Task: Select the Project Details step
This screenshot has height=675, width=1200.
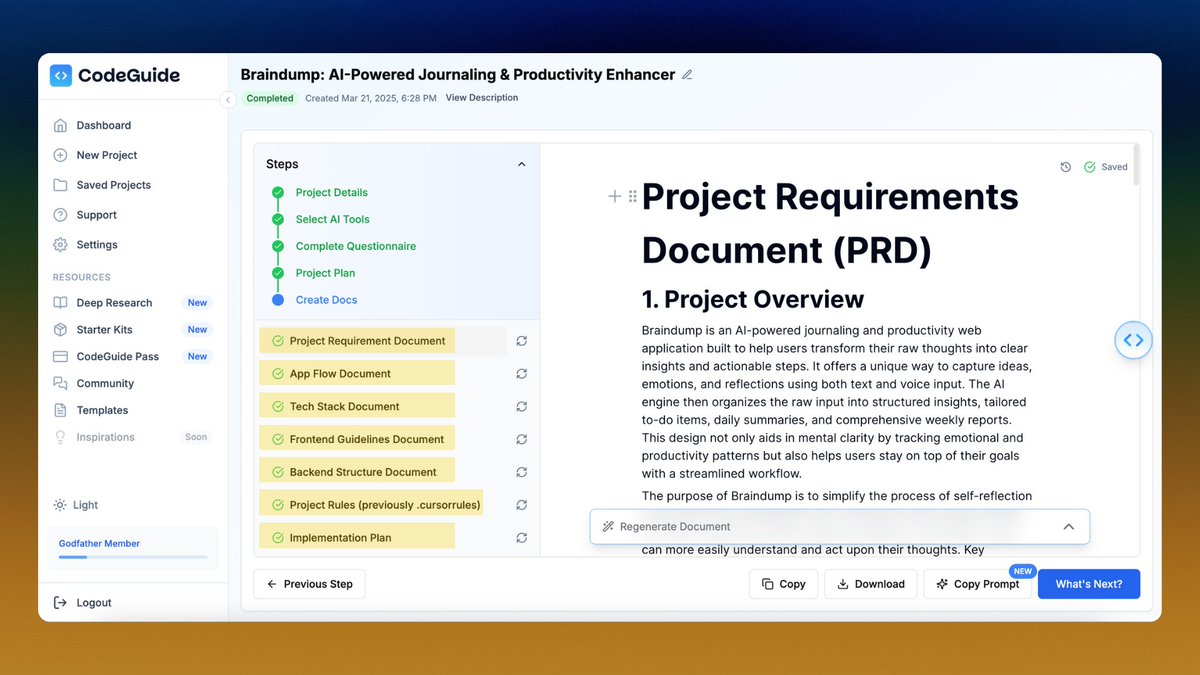Action: (331, 193)
